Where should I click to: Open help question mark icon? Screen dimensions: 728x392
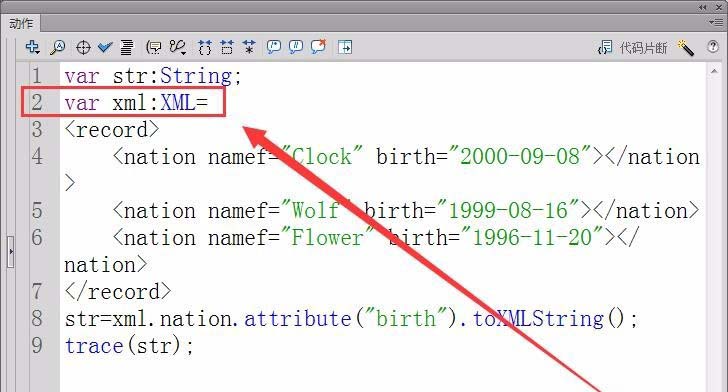pyautogui.click(x=713, y=47)
